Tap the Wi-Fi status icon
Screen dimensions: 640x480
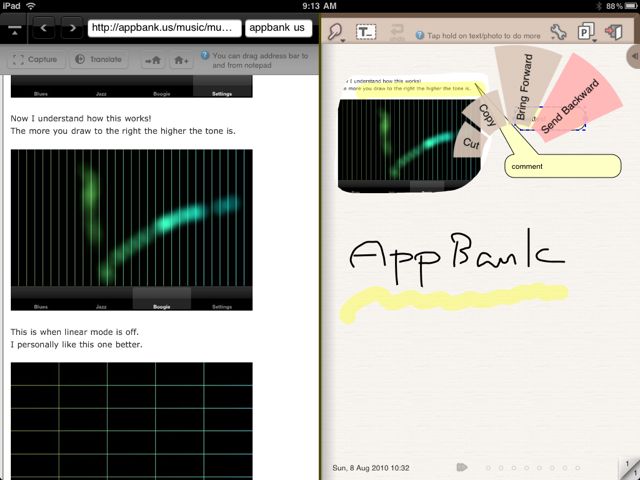click(31, 6)
